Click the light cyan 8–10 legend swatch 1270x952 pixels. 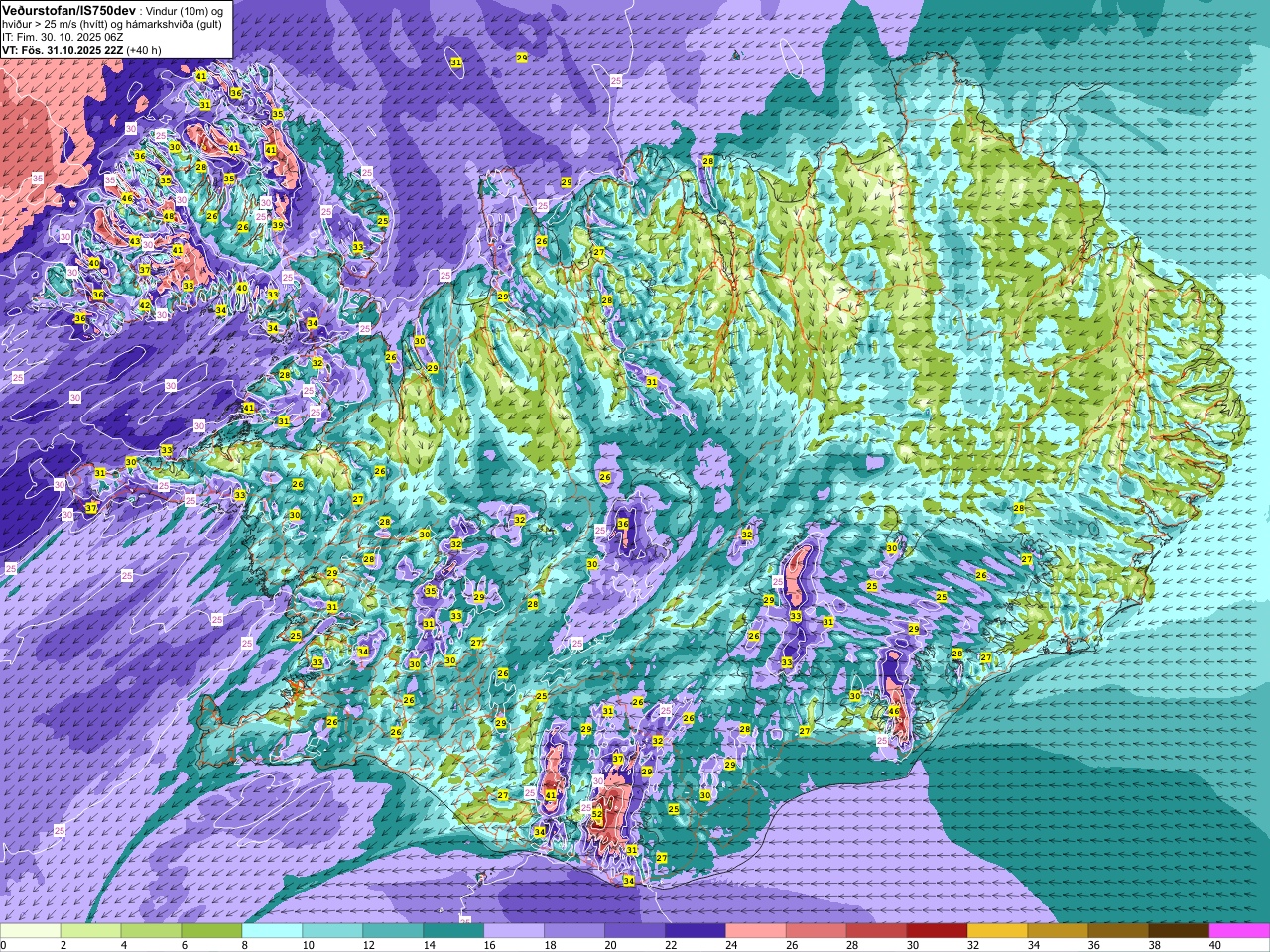point(273,931)
